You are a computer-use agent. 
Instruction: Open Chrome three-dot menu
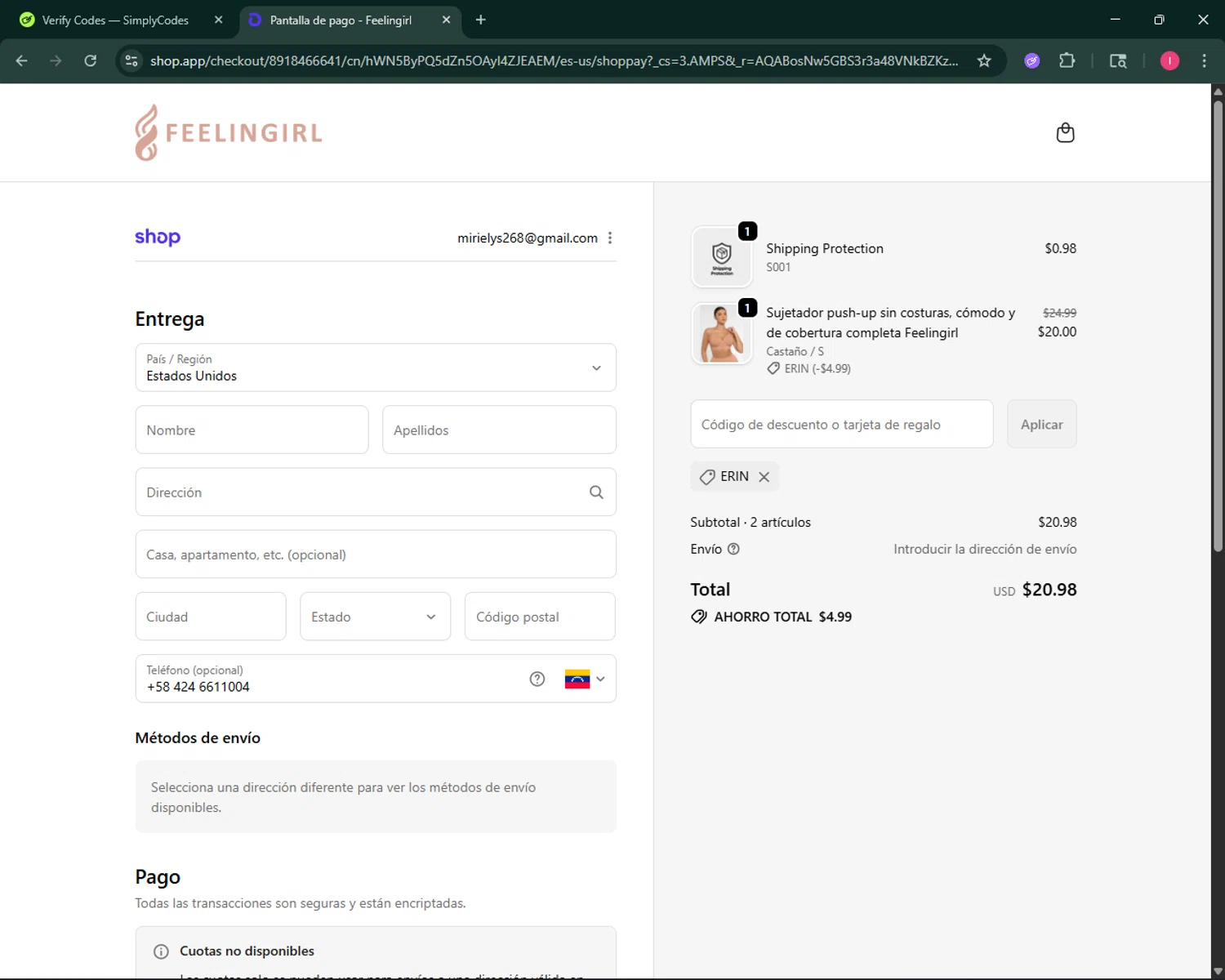(x=1204, y=60)
